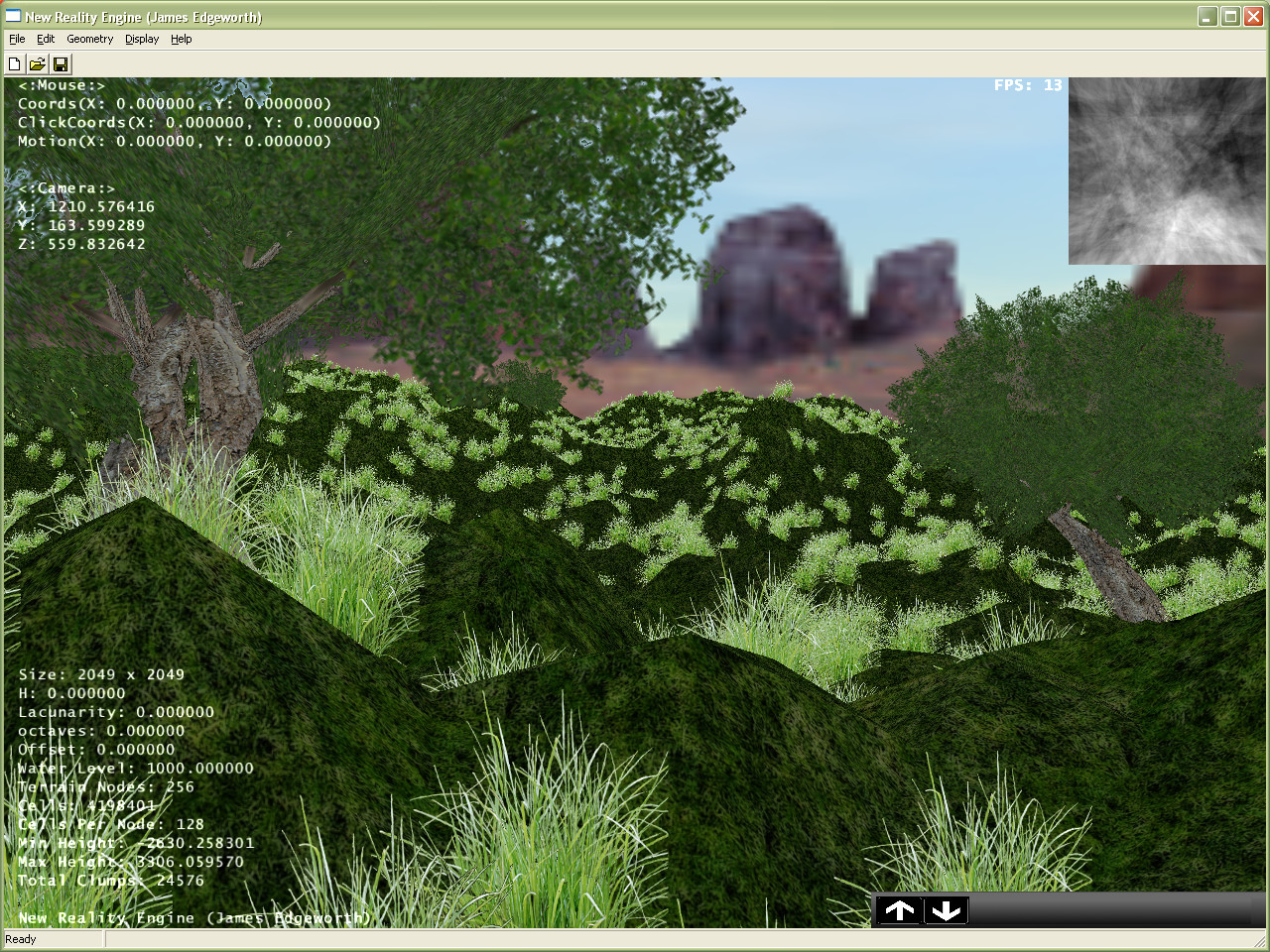Click the Ready label in the status bar
The height and width of the screenshot is (952, 1270).
point(20,938)
